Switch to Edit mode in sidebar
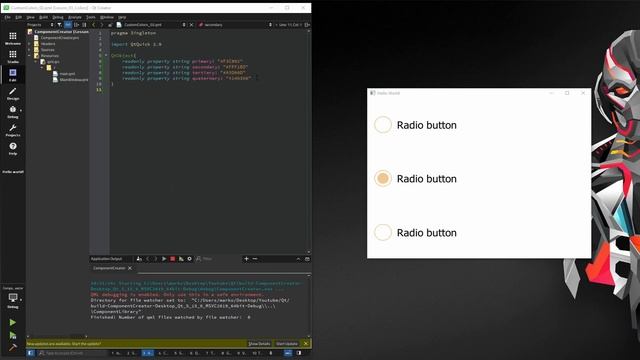The height and width of the screenshot is (360, 640). click(13, 75)
